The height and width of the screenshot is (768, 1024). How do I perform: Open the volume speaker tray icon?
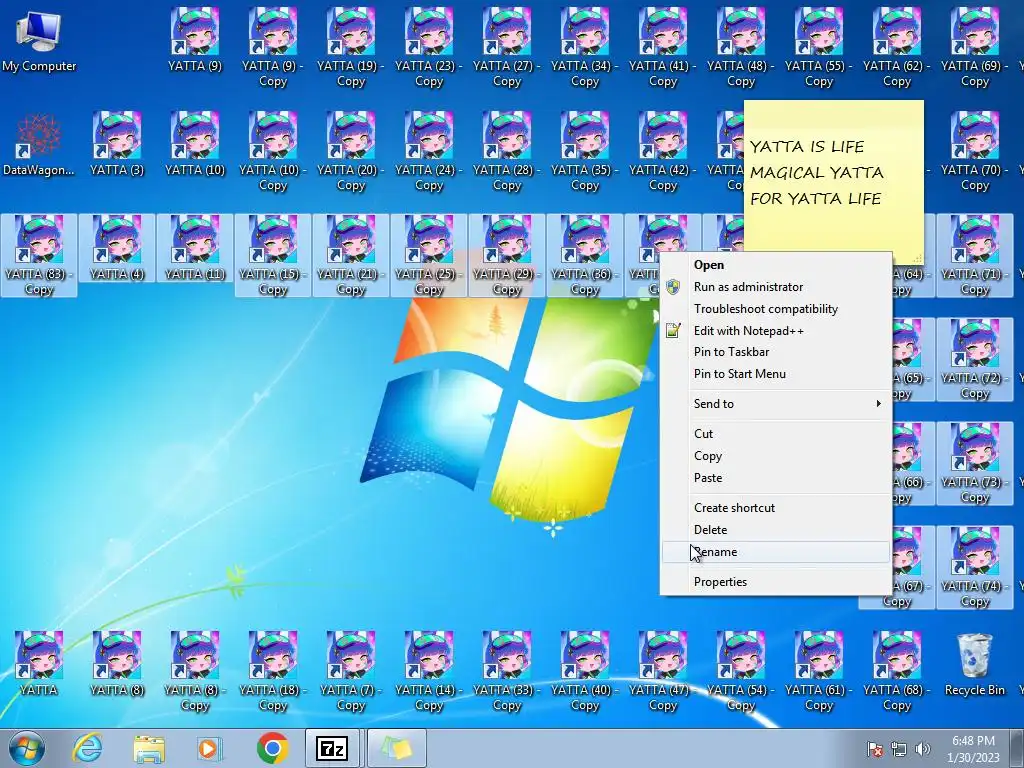coord(923,749)
